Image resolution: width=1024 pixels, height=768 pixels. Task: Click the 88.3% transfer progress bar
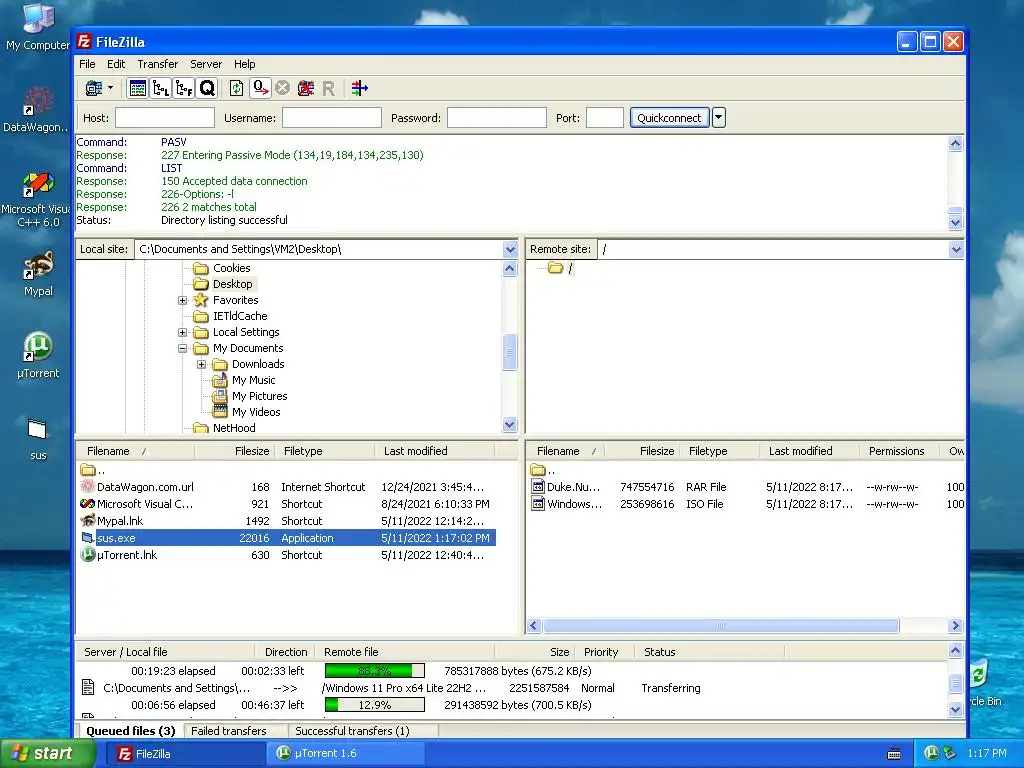click(375, 671)
